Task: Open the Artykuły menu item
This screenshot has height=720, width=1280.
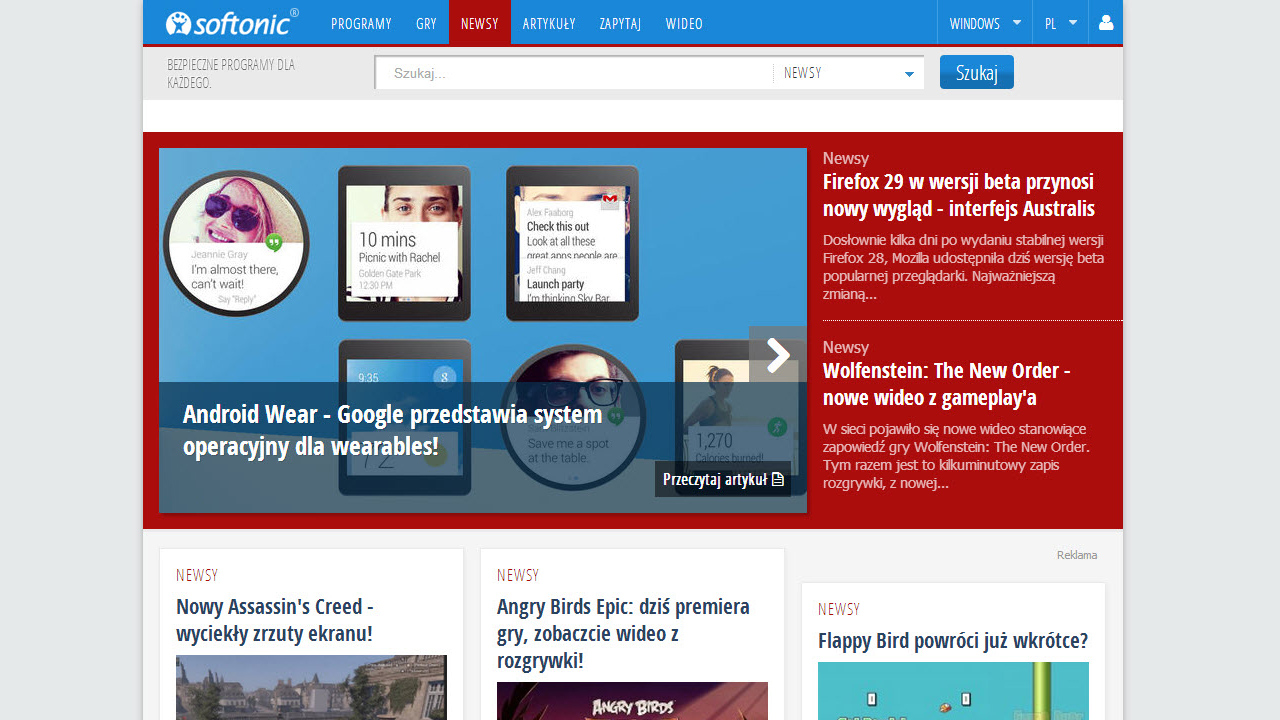Action: pos(548,23)
